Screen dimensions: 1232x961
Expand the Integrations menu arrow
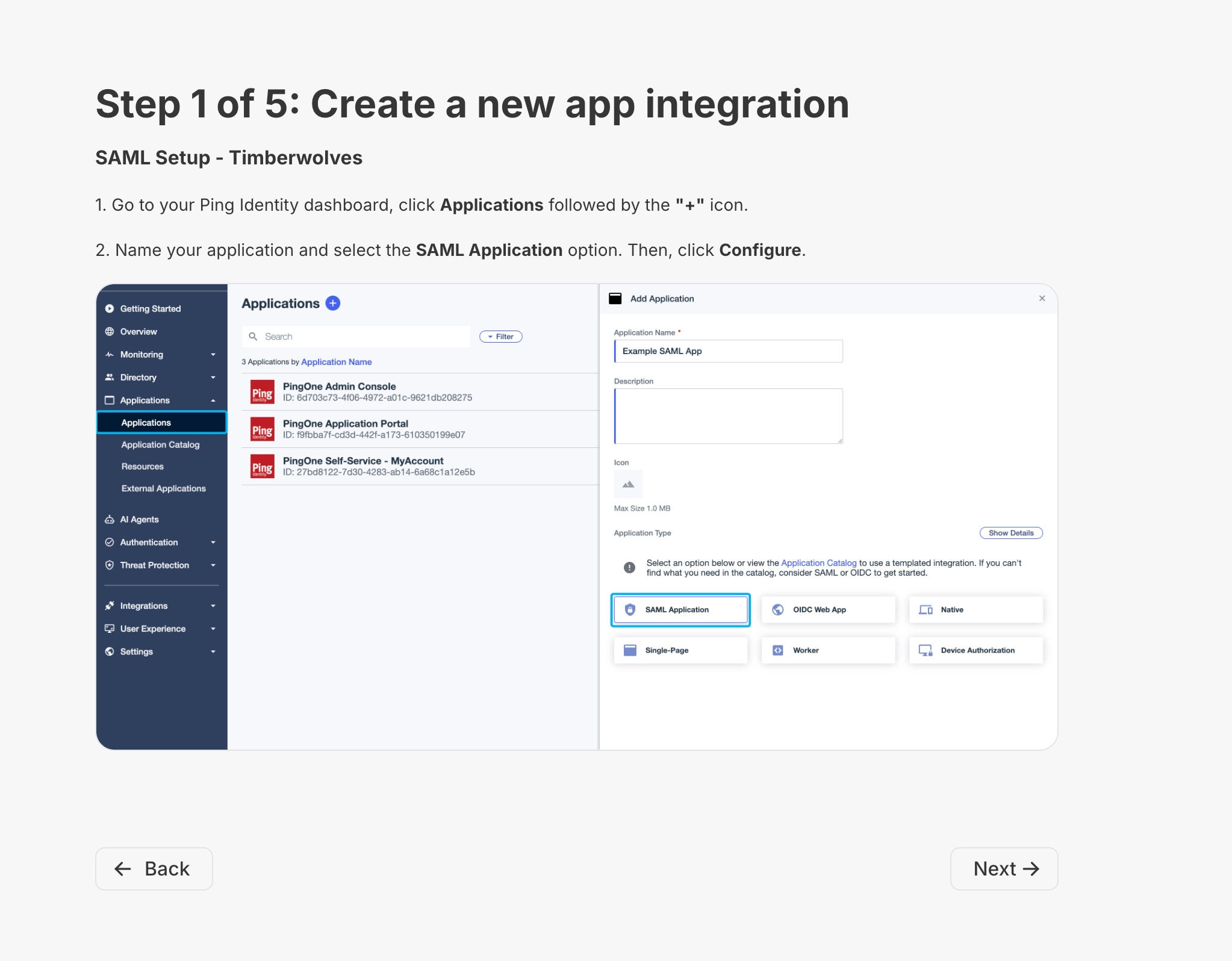[x=213, y=606]
